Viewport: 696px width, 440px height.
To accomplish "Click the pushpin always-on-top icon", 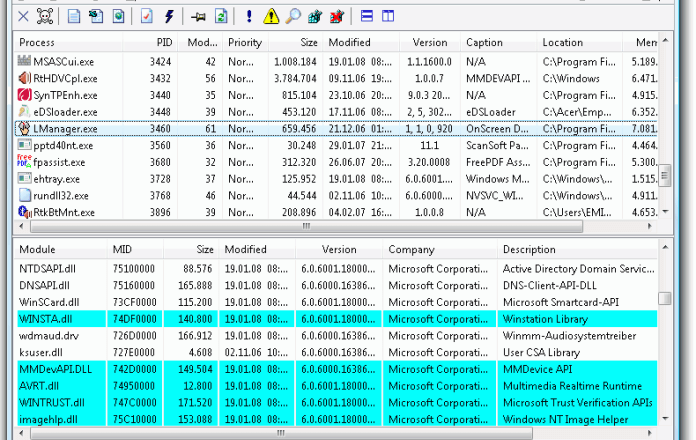I will 199,16.
